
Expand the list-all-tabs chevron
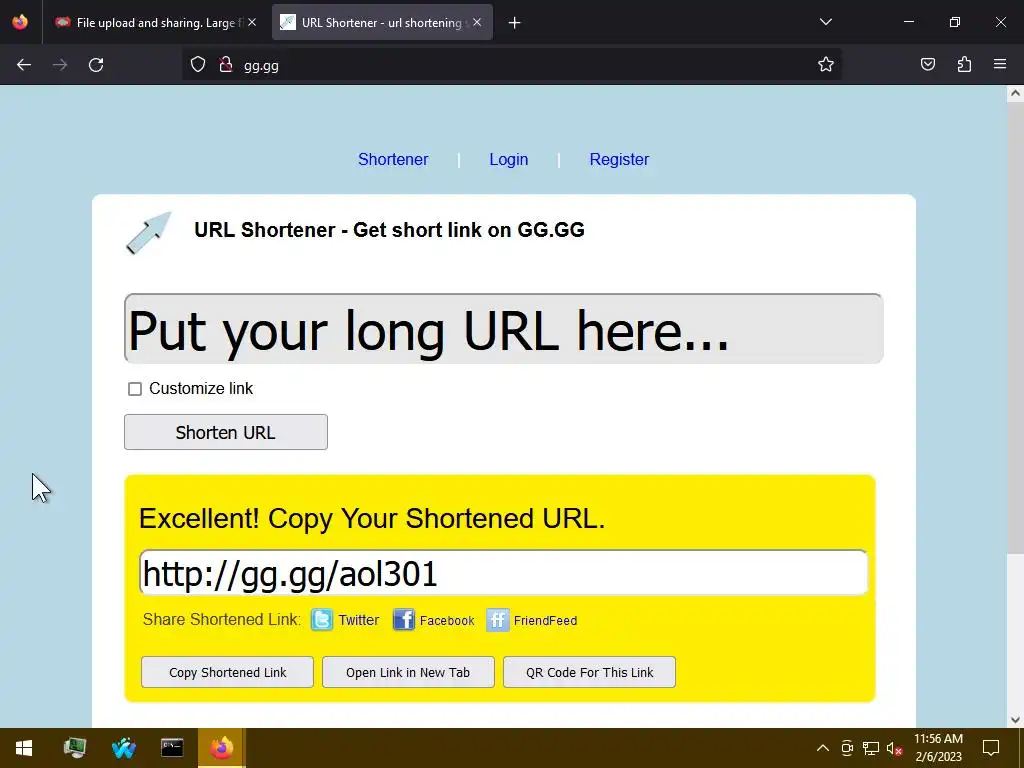pyautogui.click(x=825, y=22)
